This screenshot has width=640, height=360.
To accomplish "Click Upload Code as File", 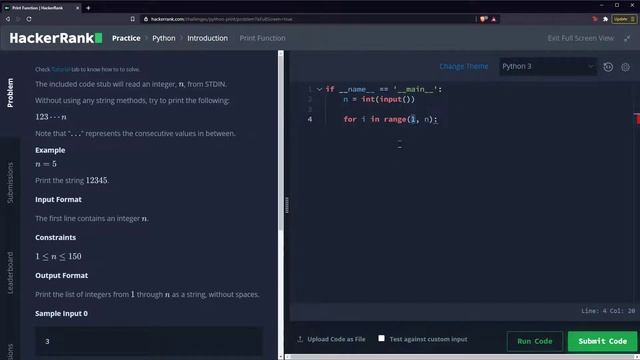I will (336, 339).
